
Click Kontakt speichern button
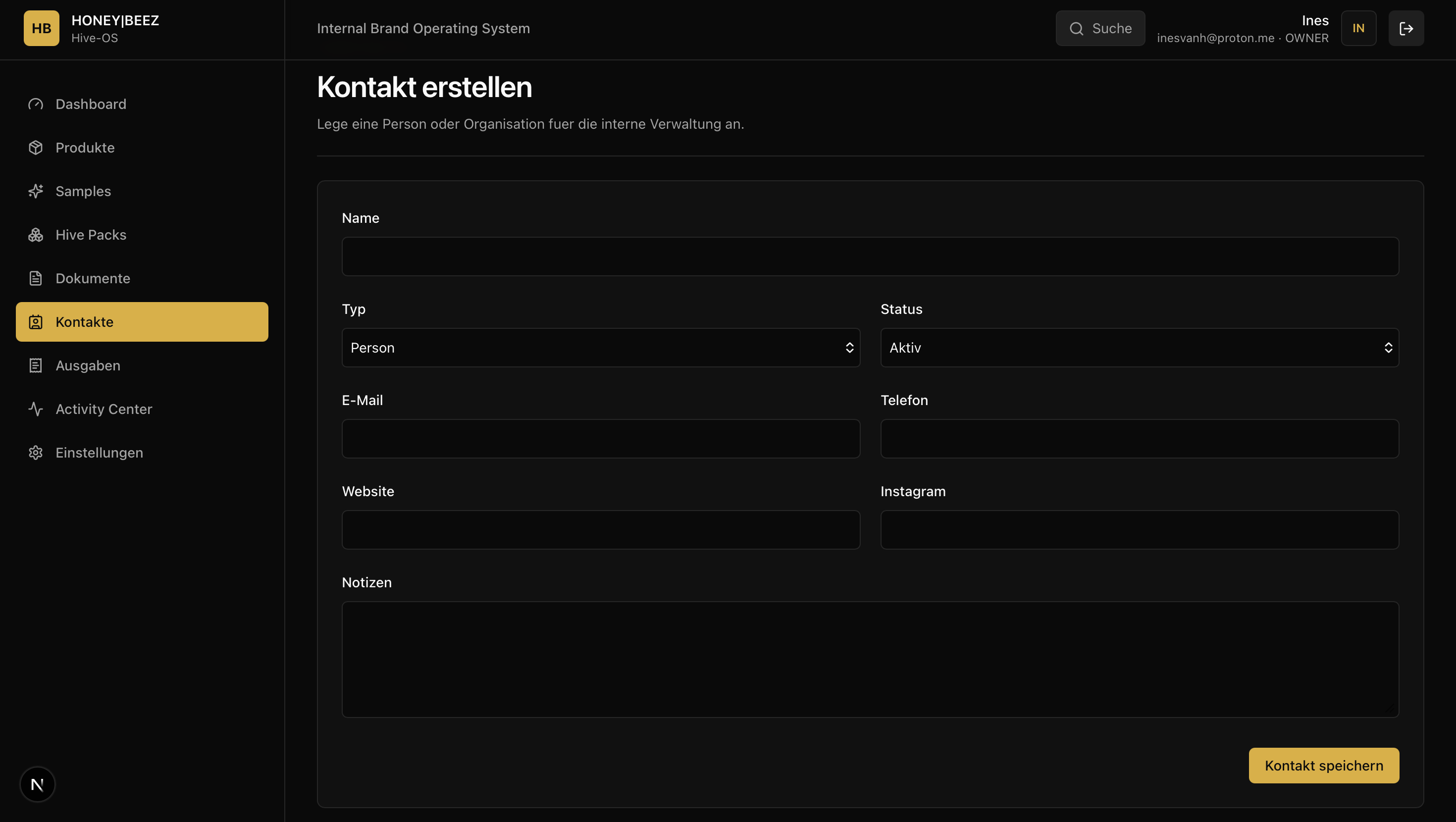pos(1324,766)
